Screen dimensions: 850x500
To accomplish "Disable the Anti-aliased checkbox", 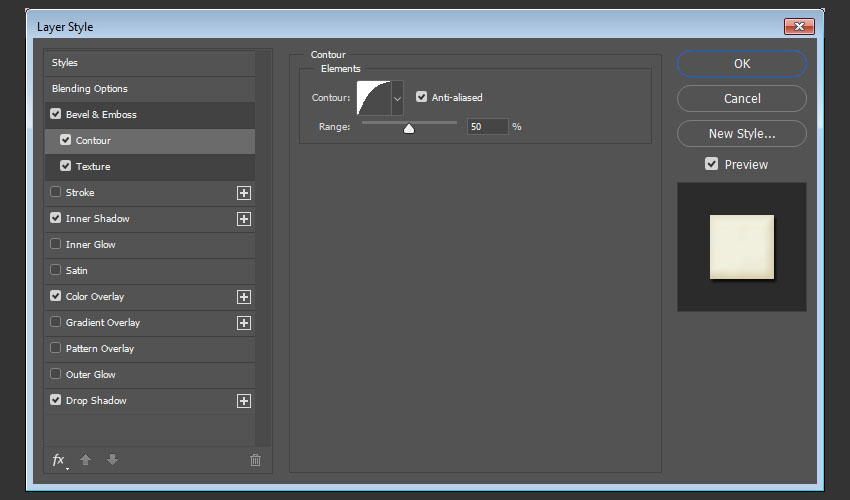I will click(422, 98).
